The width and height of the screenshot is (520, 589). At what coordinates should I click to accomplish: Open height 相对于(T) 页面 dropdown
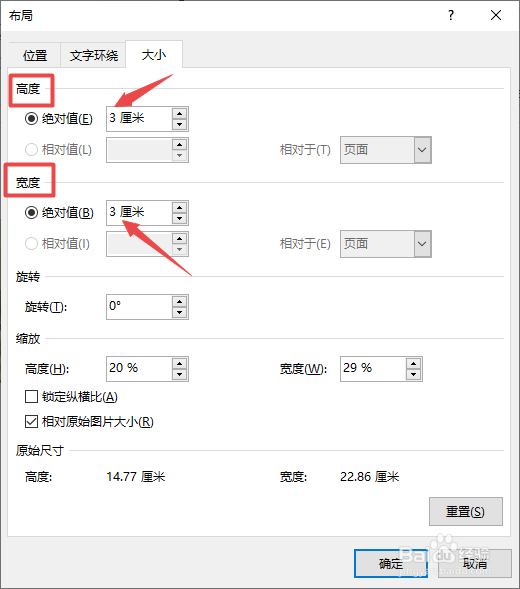coord(386,150)
